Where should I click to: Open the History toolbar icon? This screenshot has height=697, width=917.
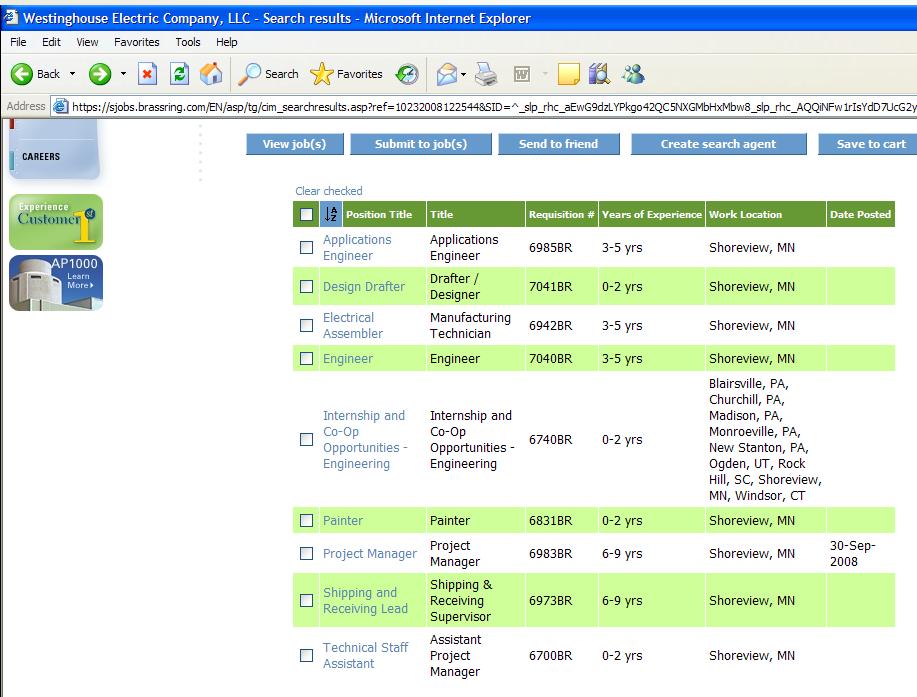point(407,74)
